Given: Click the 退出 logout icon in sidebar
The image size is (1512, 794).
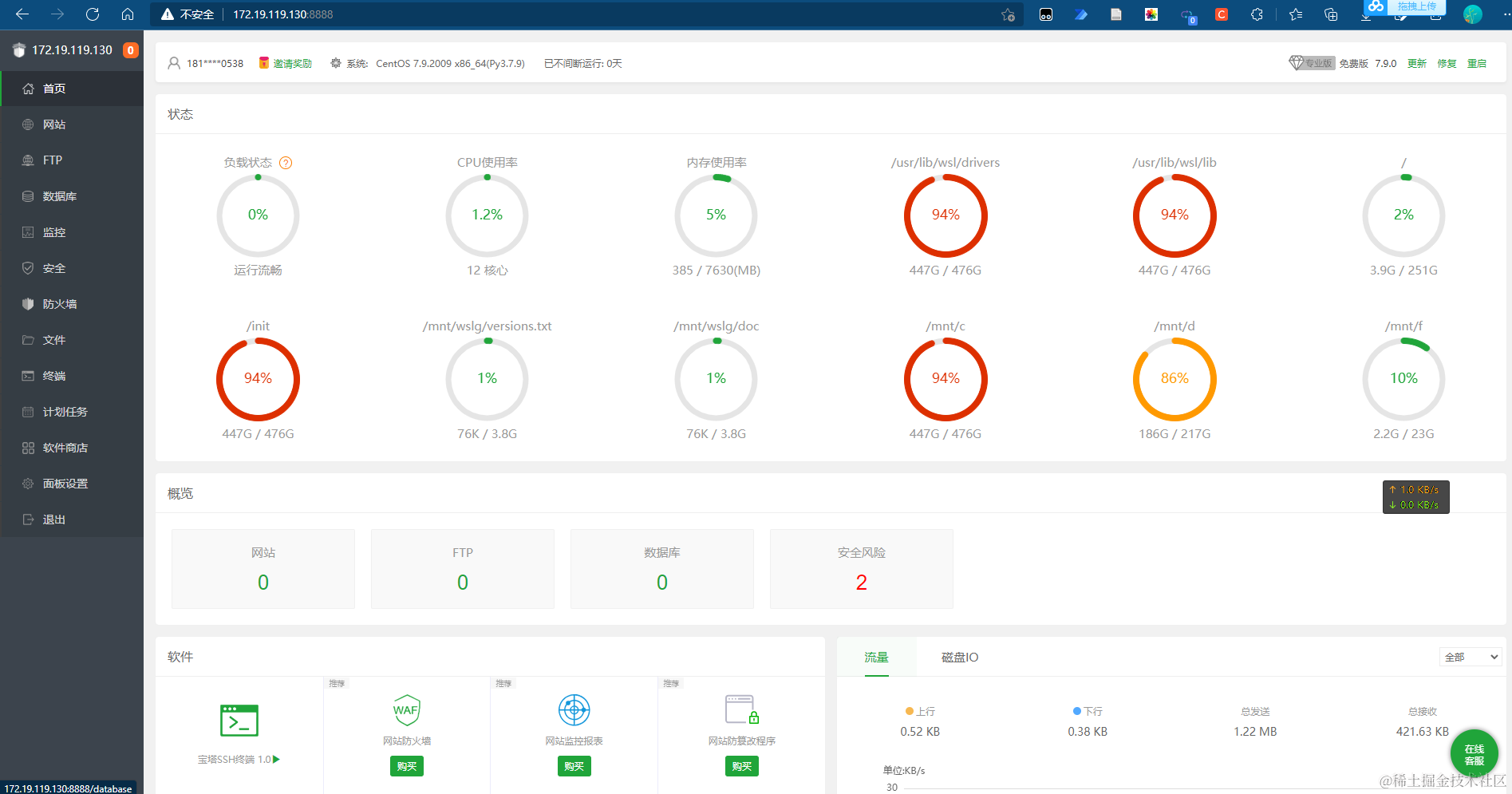Looking at the screenshot, I should tap(28, 519).
